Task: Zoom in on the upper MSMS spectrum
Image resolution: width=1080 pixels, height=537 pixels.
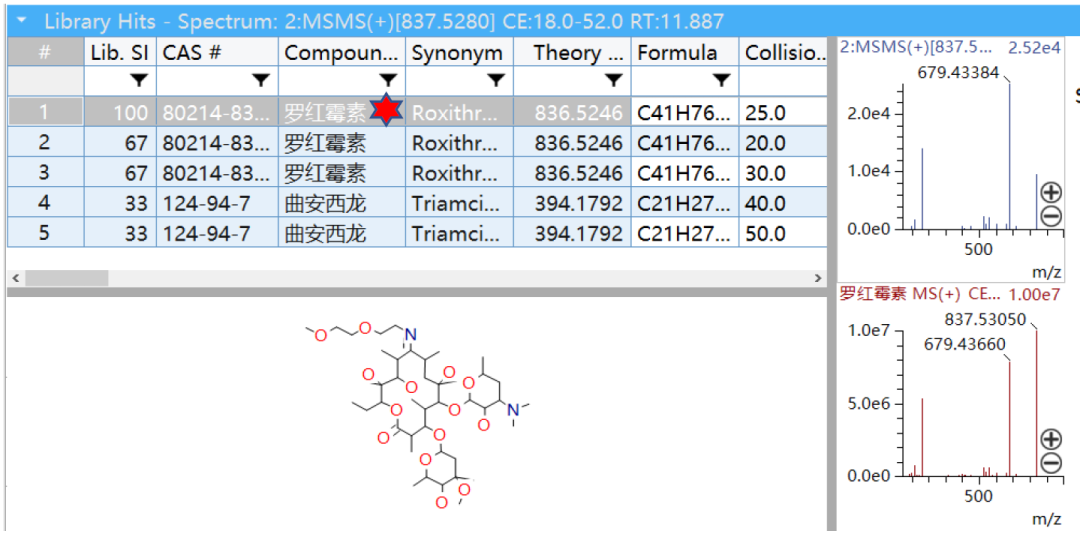Action: [1051, 192]
